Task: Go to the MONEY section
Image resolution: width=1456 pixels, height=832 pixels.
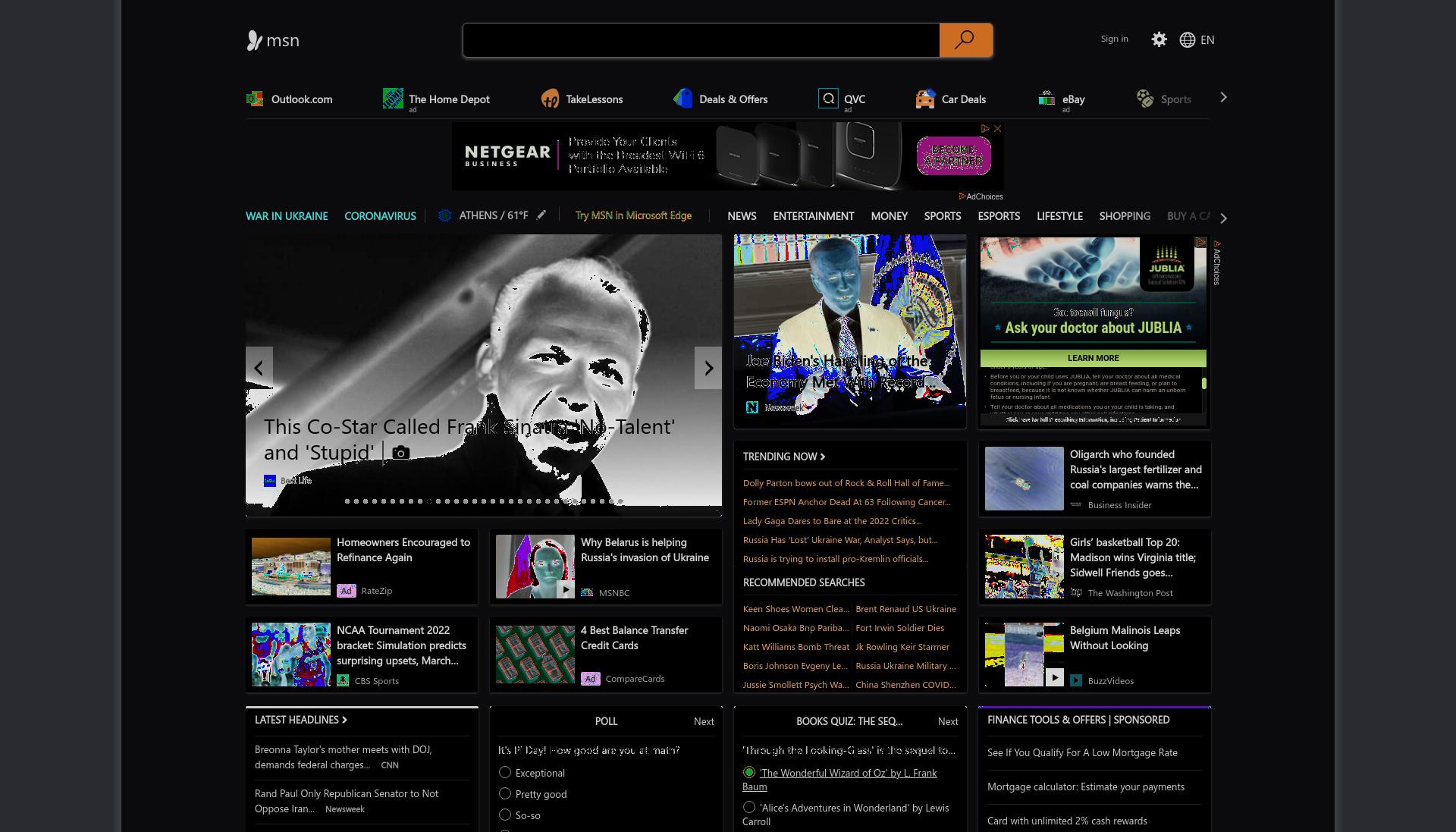Action: pos(889,216)
